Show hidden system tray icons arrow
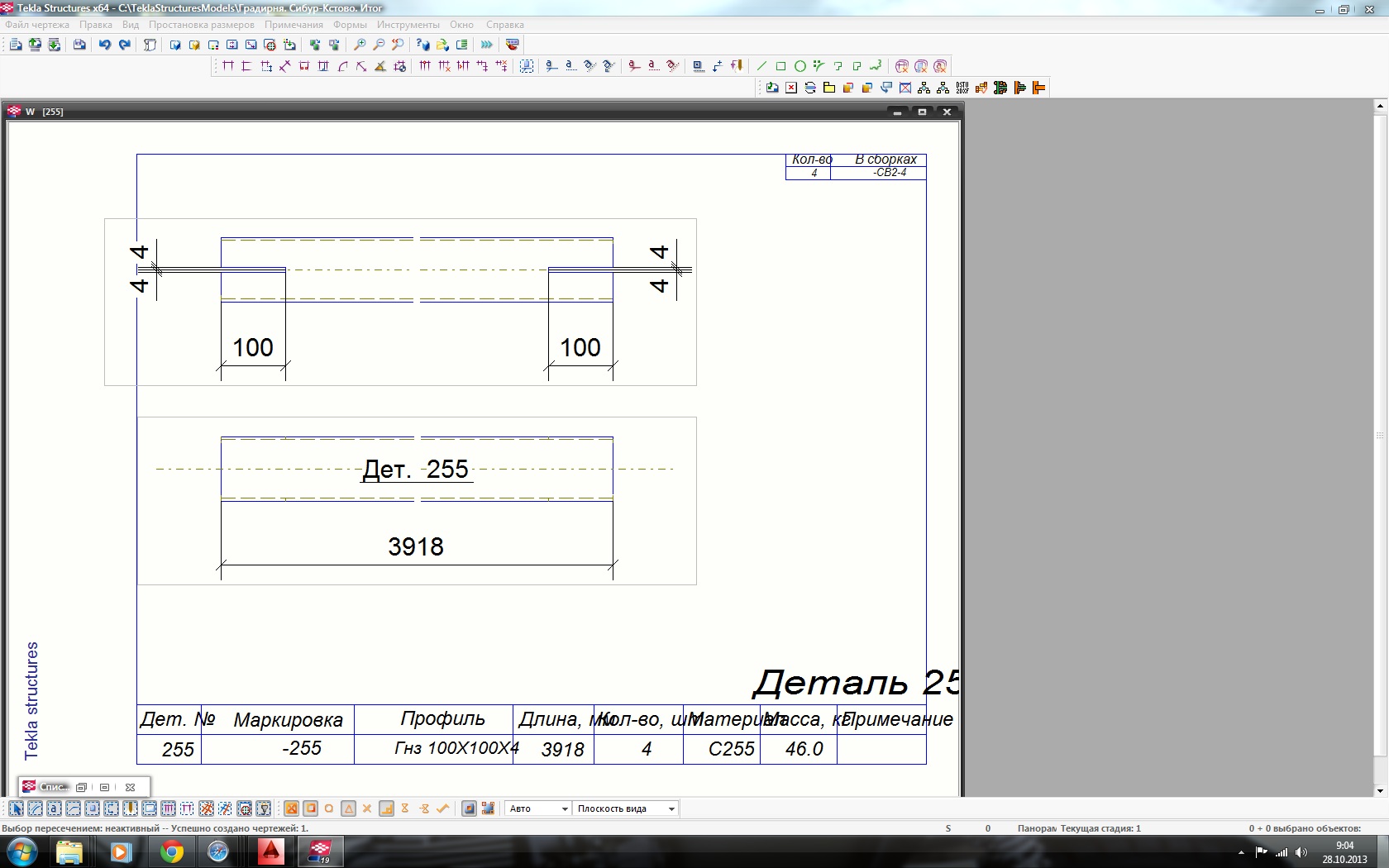This screenshot has height=868, width=1389. coord(1240,852)
